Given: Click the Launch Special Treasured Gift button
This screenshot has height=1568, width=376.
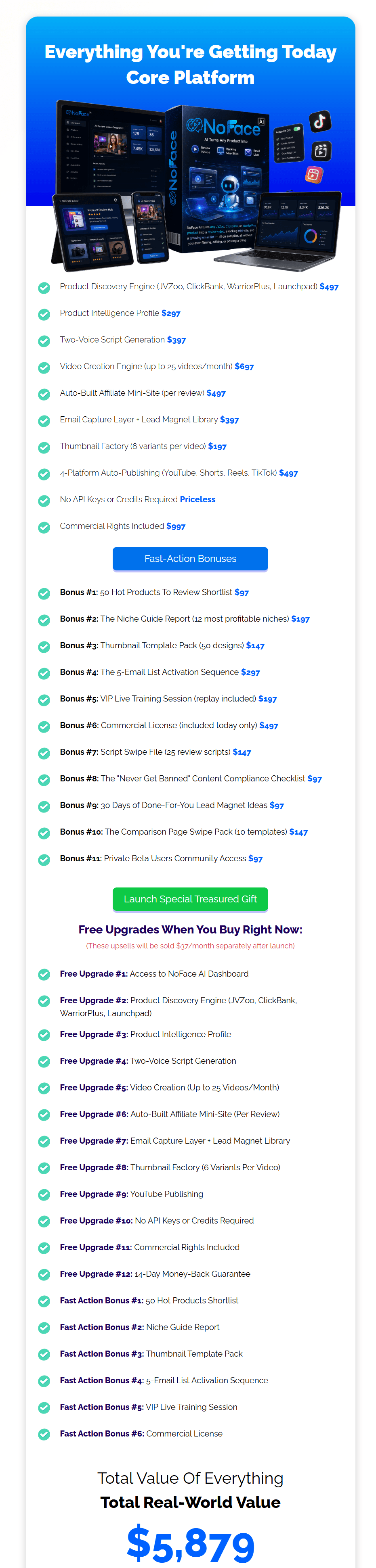Looking at the screenshot, I should point(190,898).
